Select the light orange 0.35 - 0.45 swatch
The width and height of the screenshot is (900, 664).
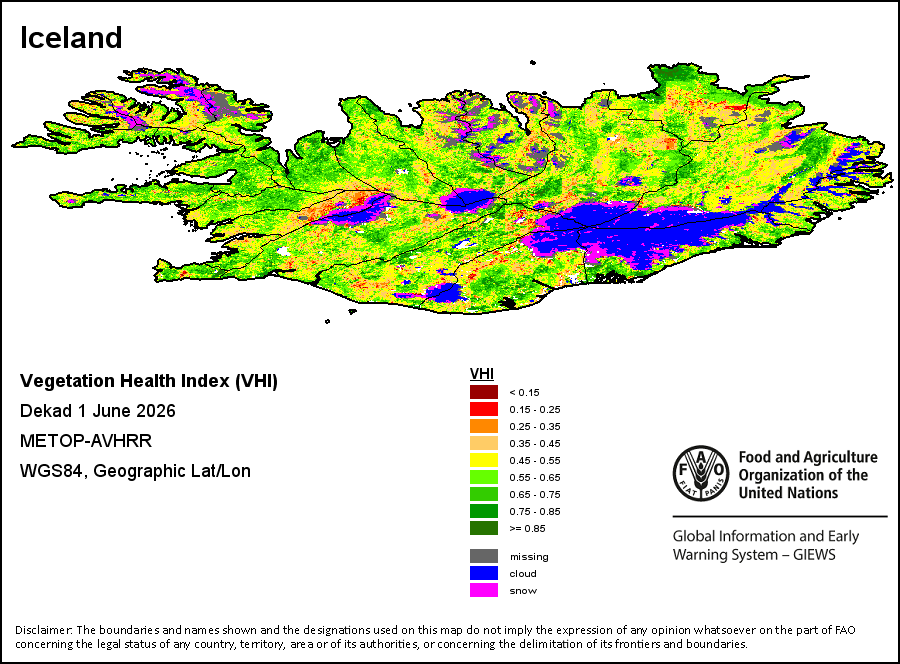tap(484, 443)
